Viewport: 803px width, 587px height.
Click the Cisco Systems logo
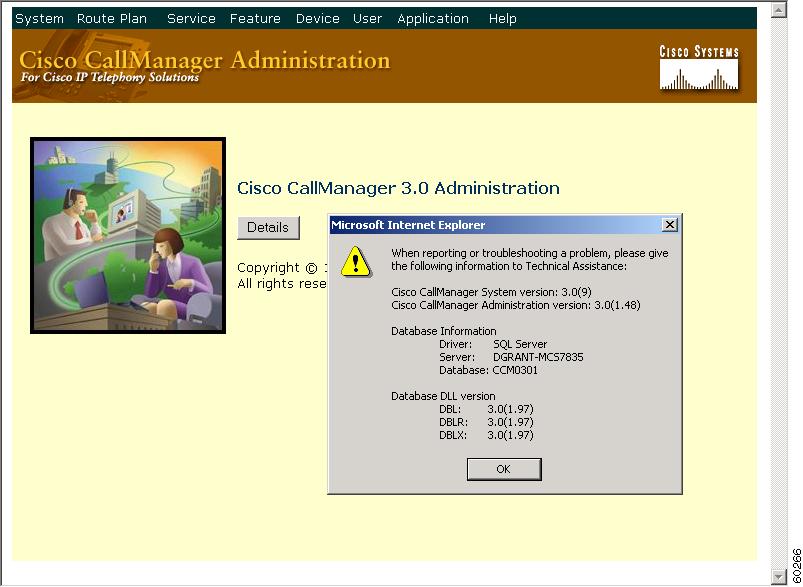point(699,68)
